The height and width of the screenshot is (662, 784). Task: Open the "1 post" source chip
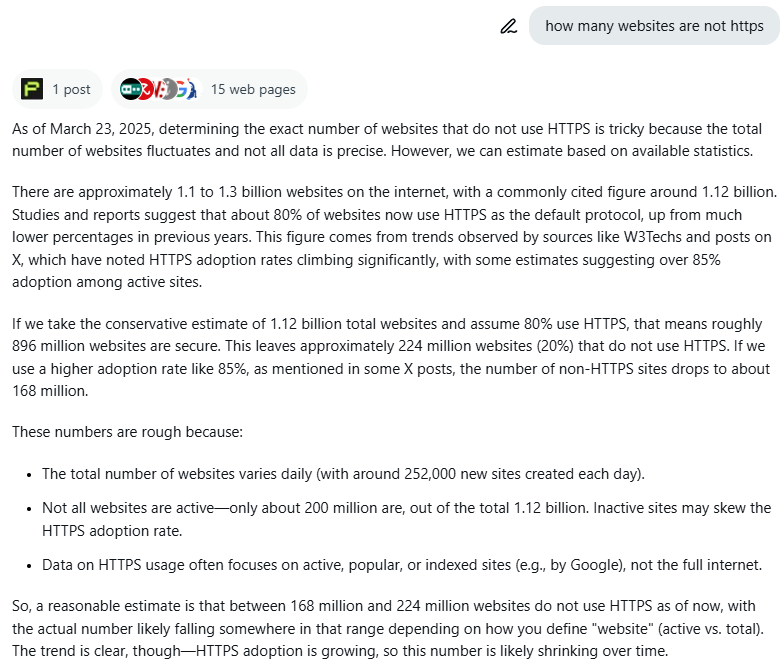tap(57, 89)
